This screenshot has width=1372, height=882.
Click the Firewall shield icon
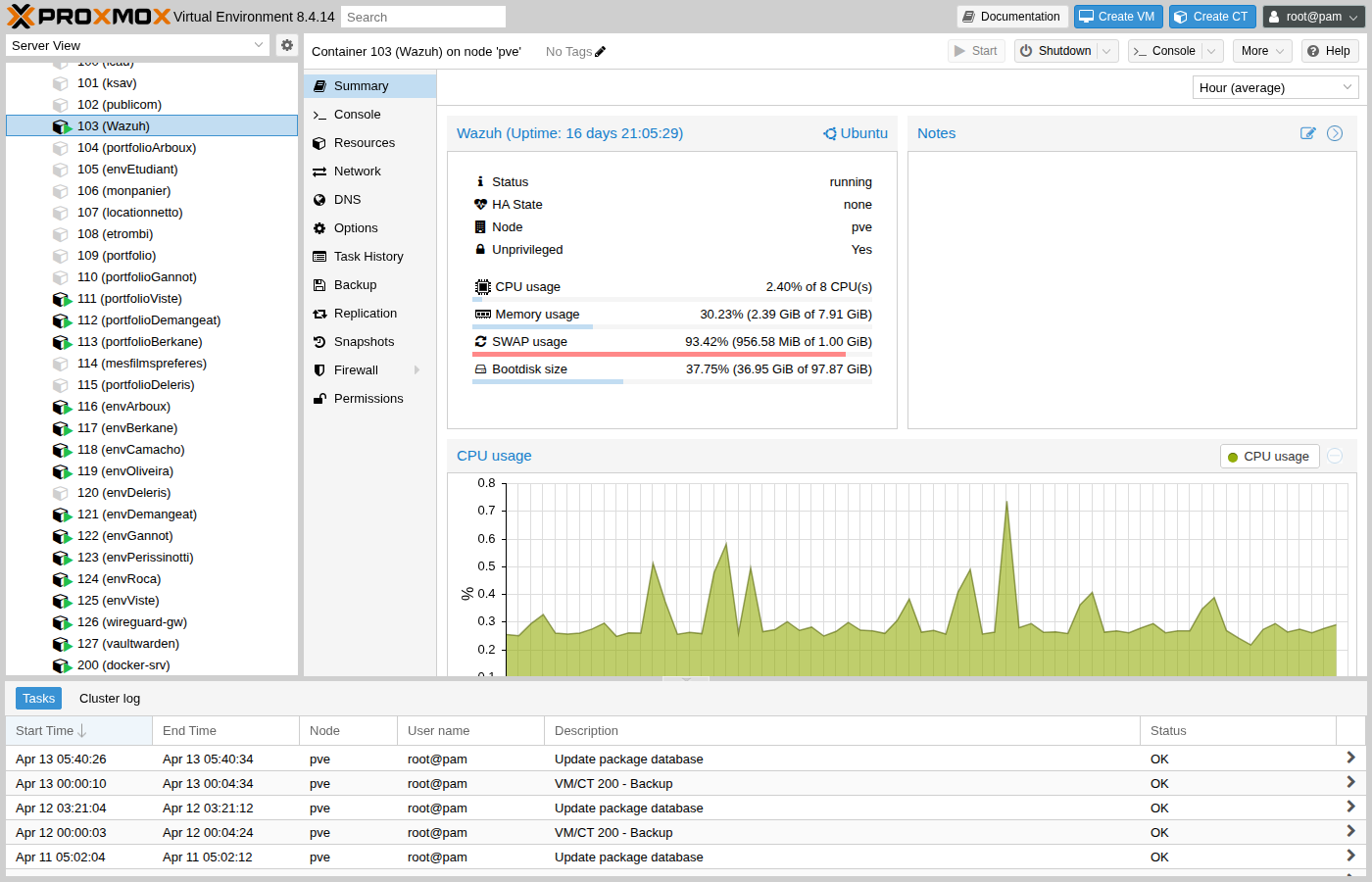point(319,370)
